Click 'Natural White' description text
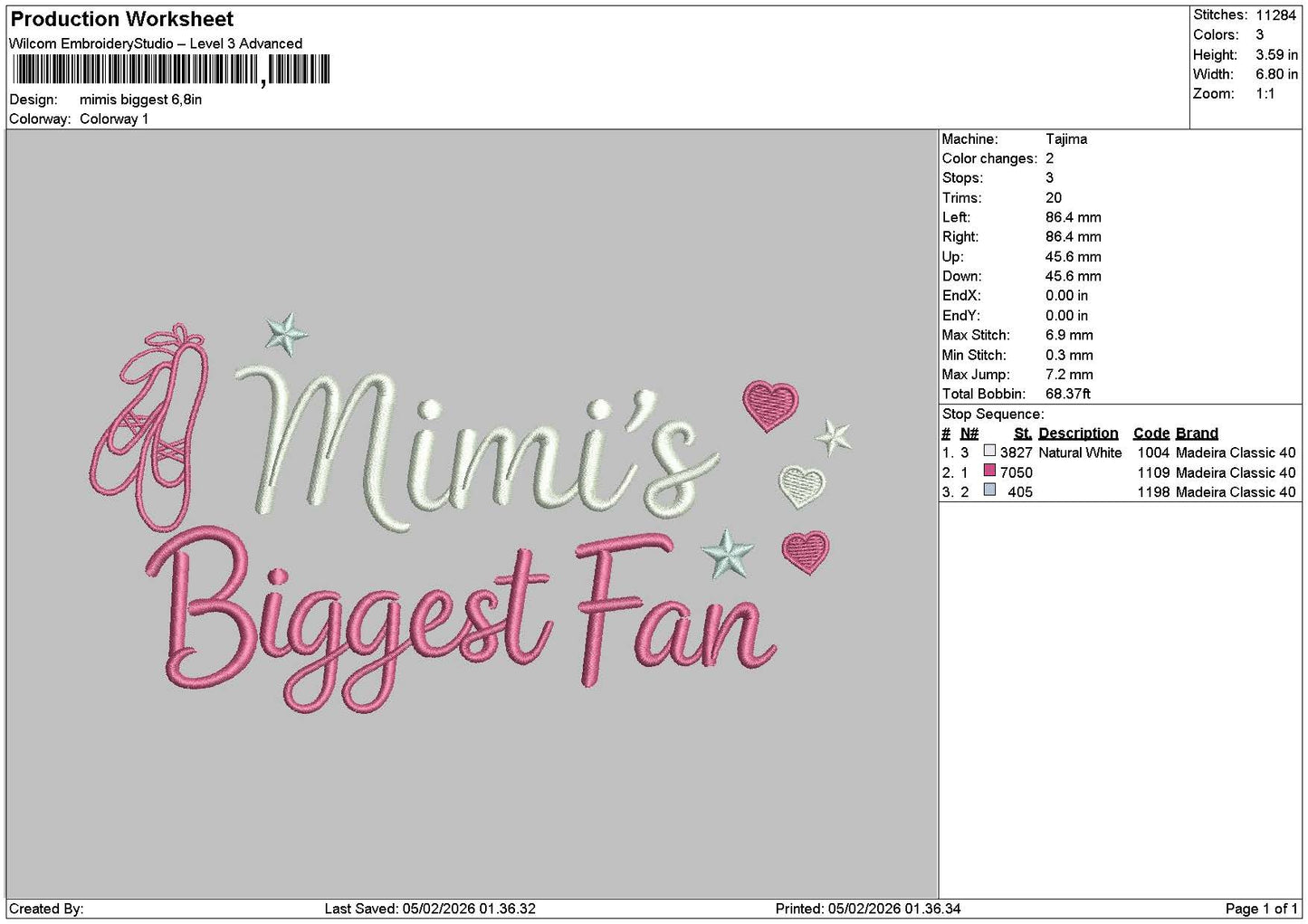1308x924 pixels. point(1080,452)
